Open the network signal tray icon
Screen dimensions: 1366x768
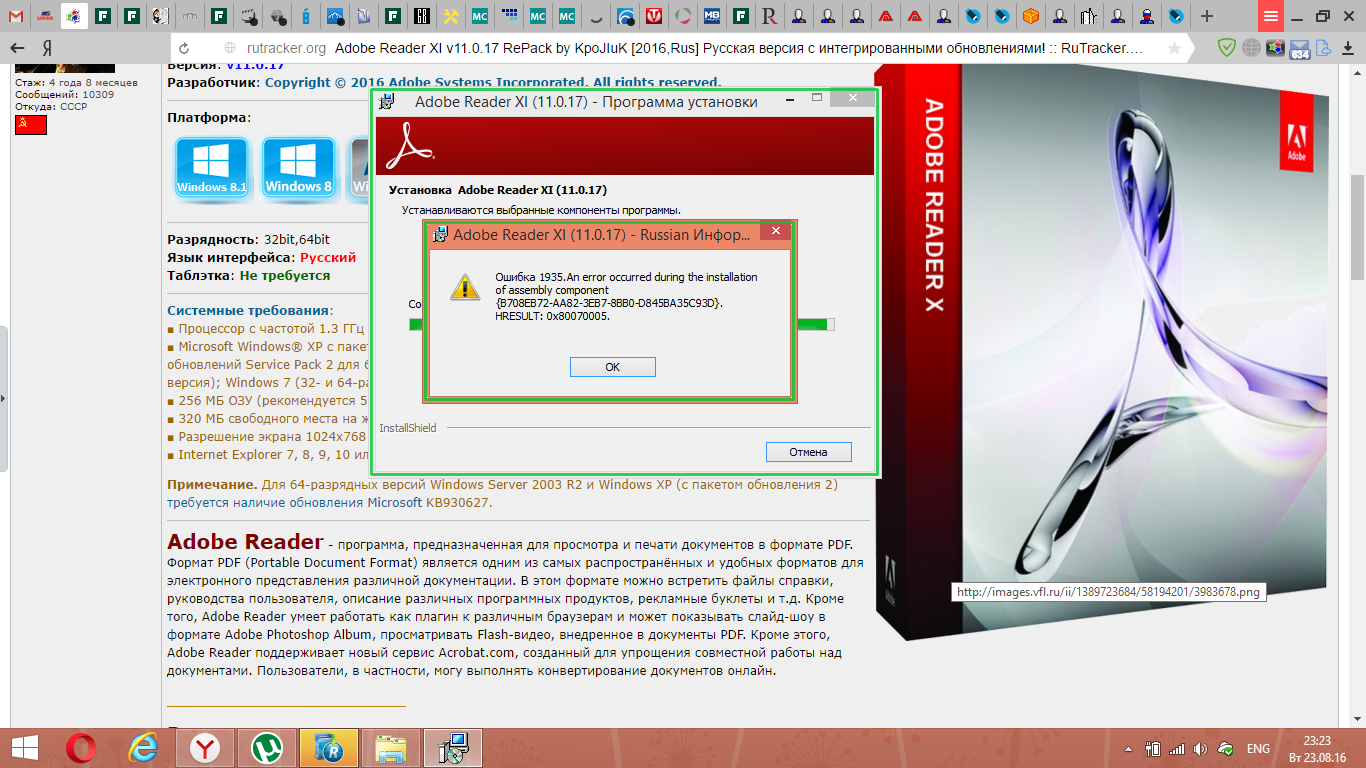1176,748
